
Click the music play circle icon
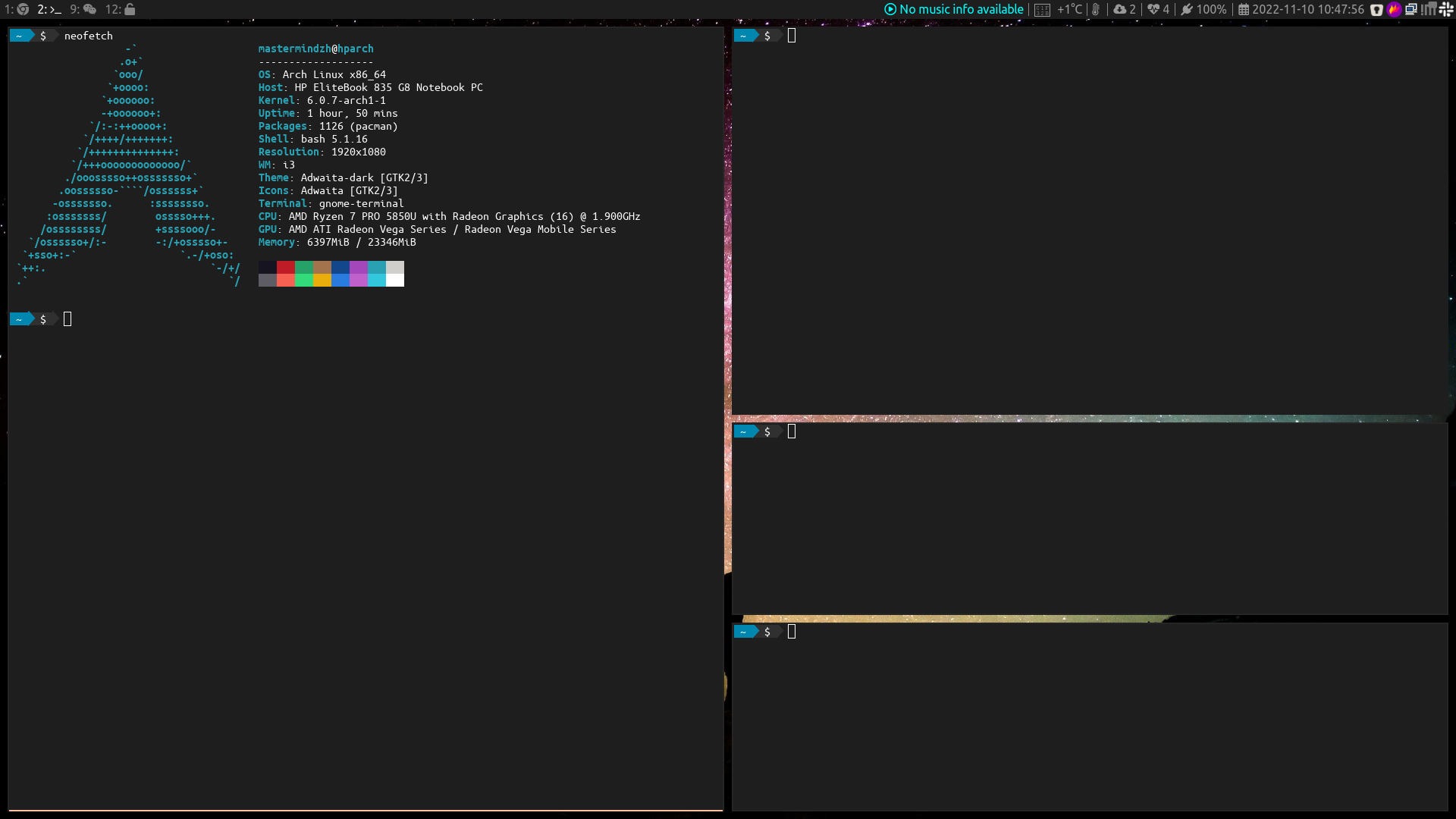(x=890, y=9)
